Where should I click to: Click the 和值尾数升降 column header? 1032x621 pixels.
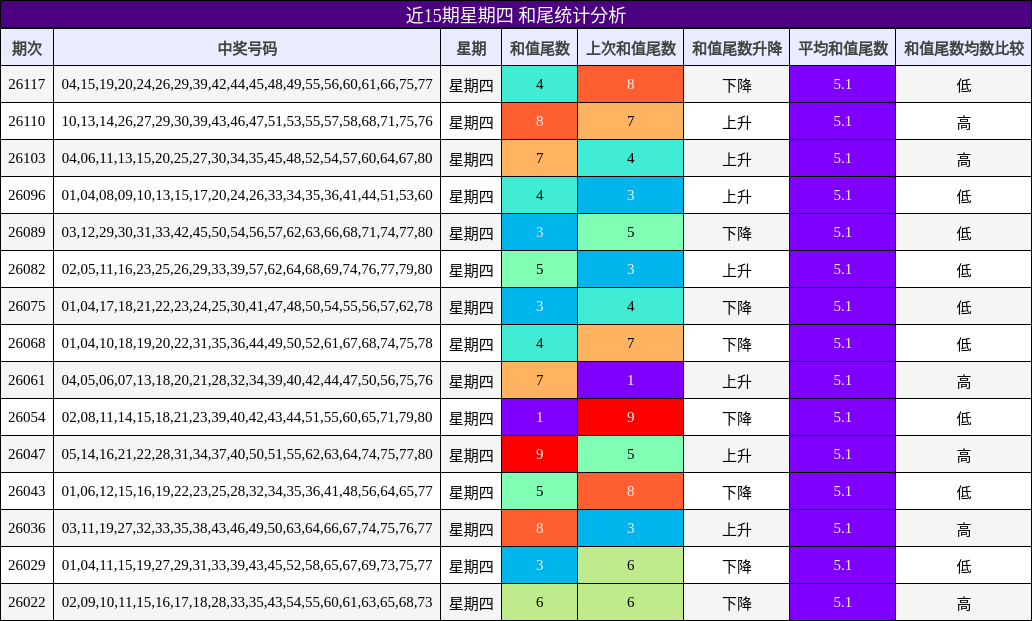[736, 48]
